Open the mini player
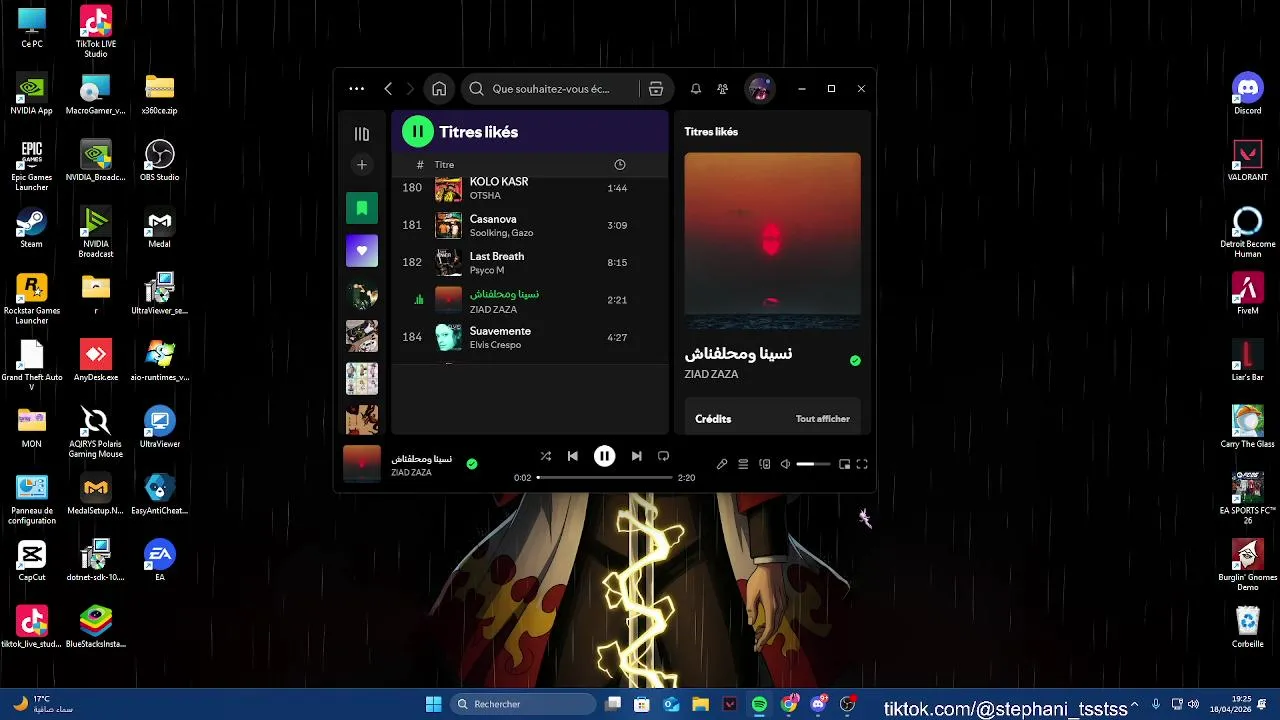 844,464
